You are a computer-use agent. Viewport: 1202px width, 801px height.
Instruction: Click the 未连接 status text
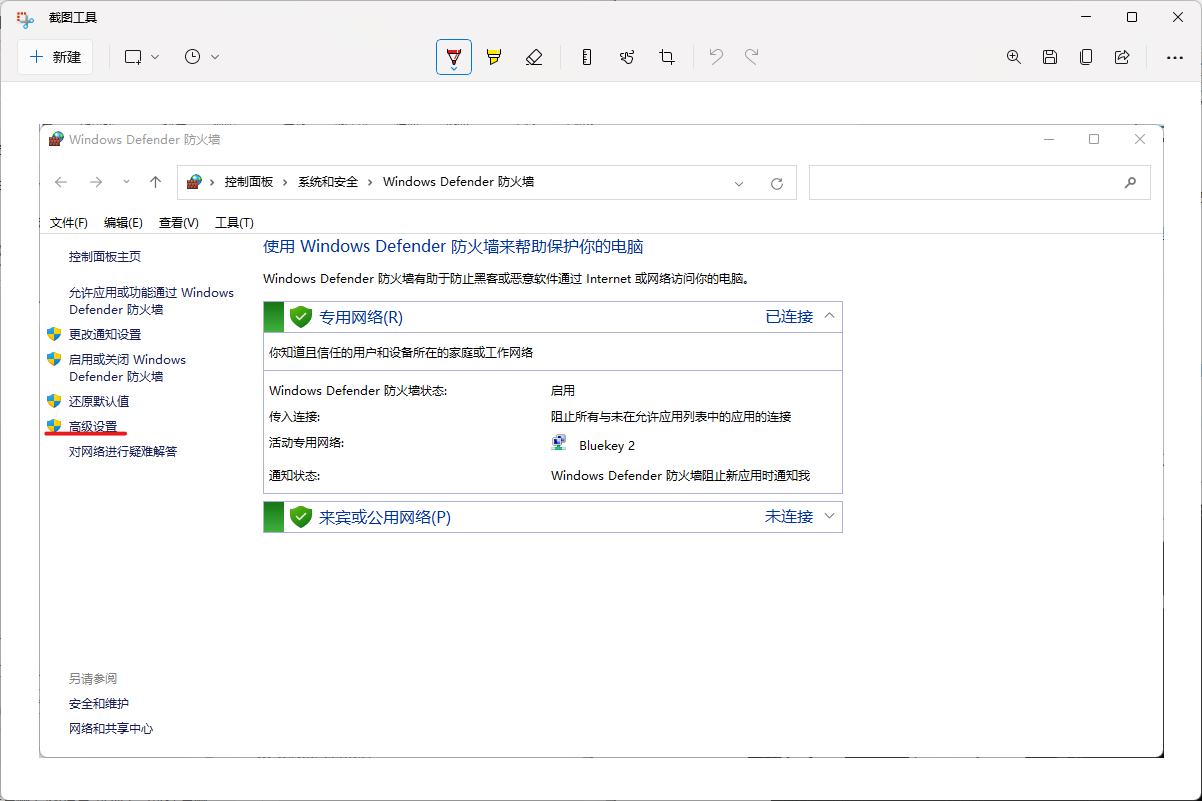click(789, 517)
